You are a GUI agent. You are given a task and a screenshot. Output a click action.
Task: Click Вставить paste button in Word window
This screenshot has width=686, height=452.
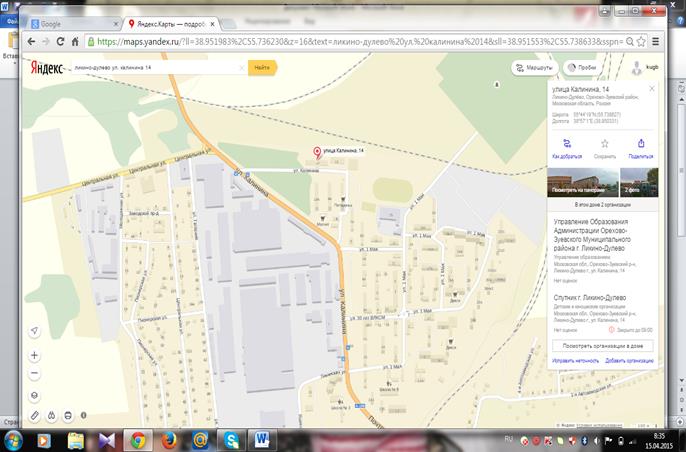pos(10,46)
